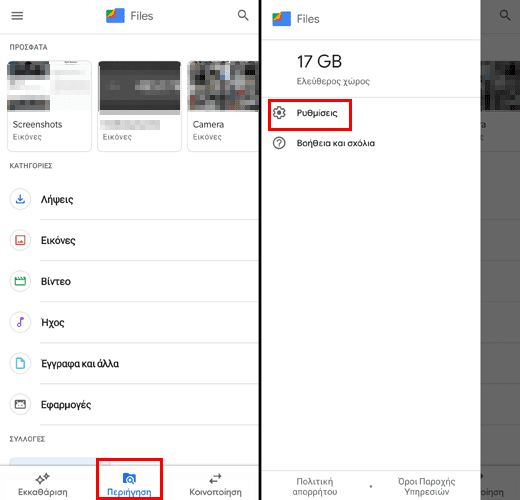The height and width of the screenshot is (500, 520).
Task: Click the Βοήθεια και σχόλια question icon
Action: (x=279, y=143)
